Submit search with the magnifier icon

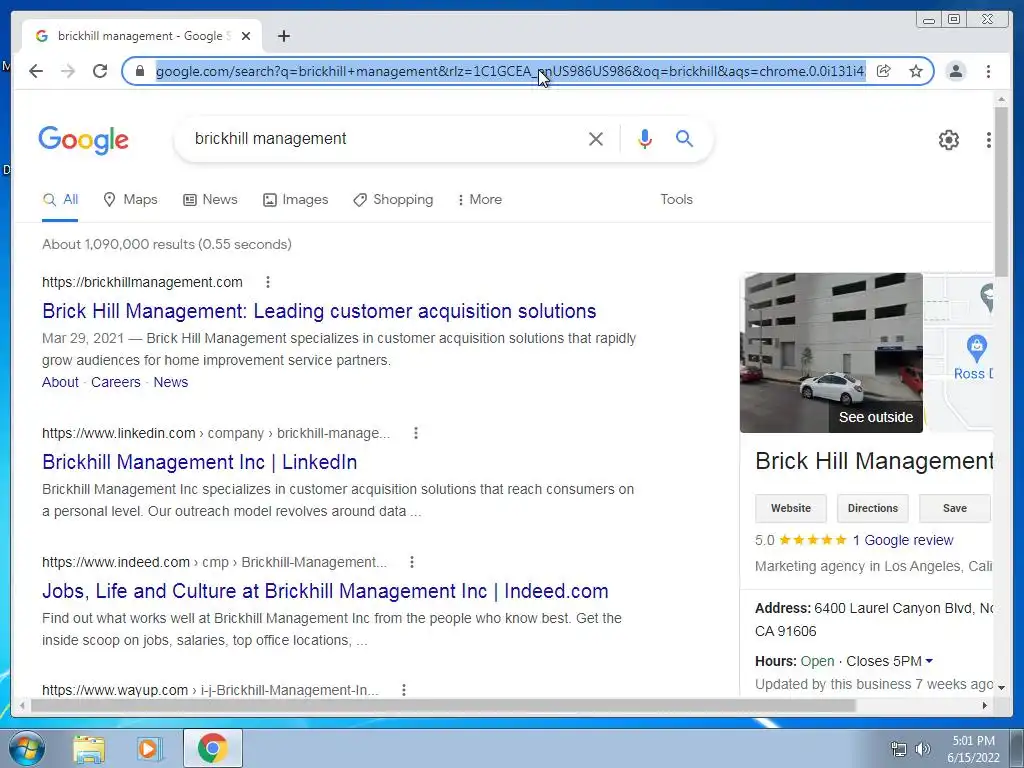coord(684,138)
